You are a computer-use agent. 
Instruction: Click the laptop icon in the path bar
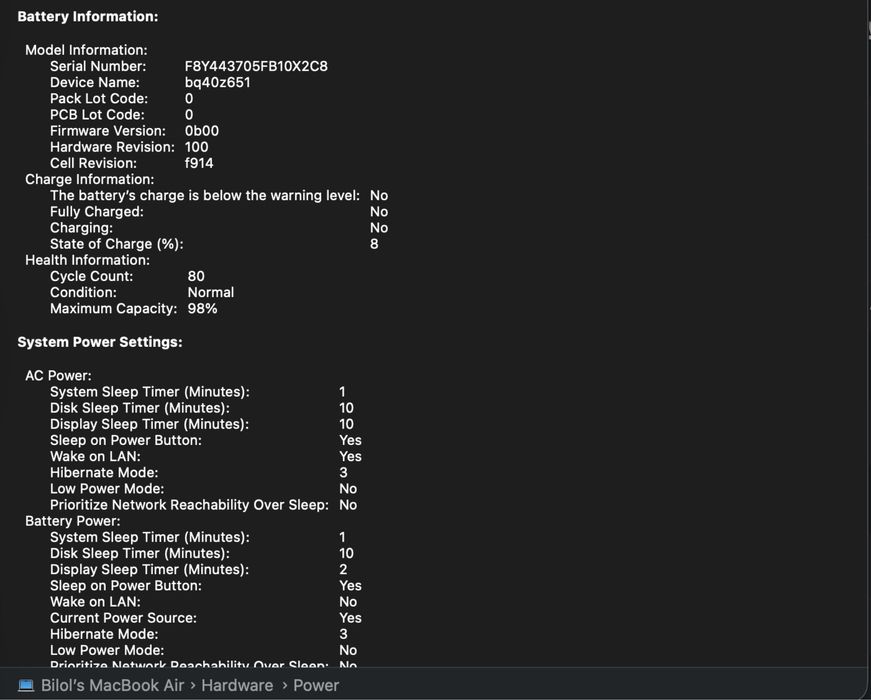26,685
